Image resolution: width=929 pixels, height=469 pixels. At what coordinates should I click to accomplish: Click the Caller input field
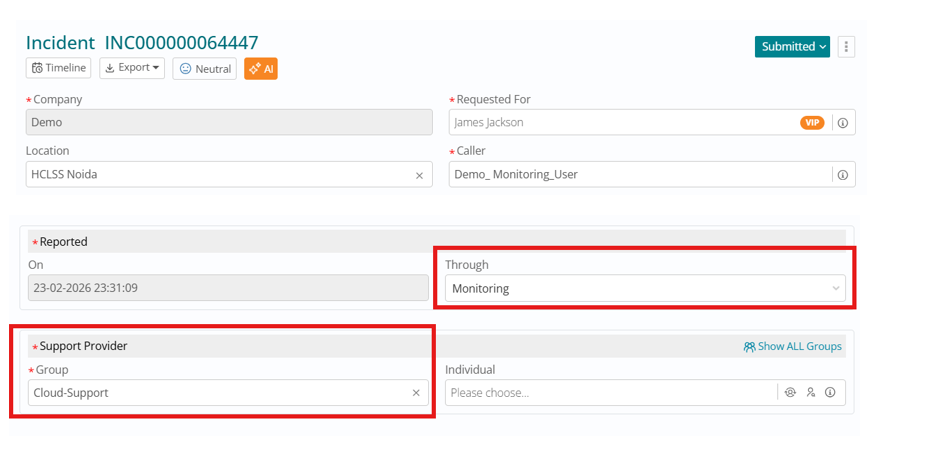[x=640, y=175]
